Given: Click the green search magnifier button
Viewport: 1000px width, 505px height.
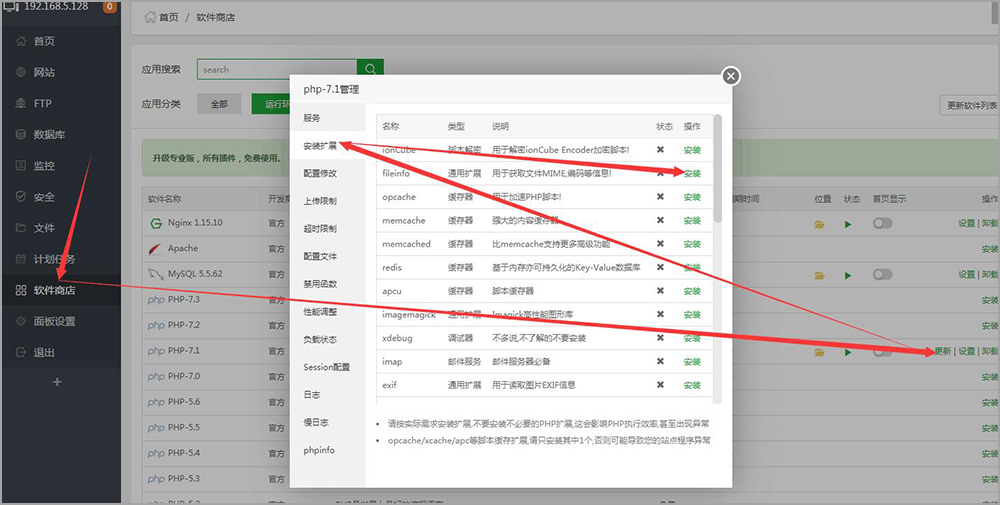Looking at the screenshot, I should [371, 70].
